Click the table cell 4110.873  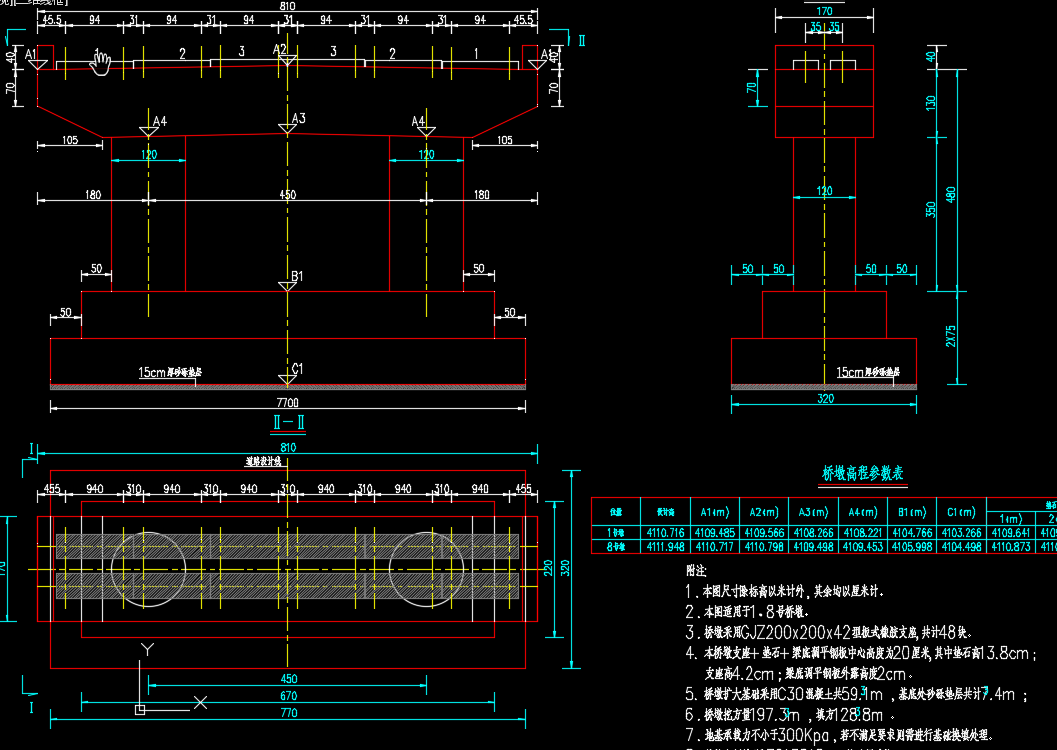pyautogui.click(x=1010, y=546)
